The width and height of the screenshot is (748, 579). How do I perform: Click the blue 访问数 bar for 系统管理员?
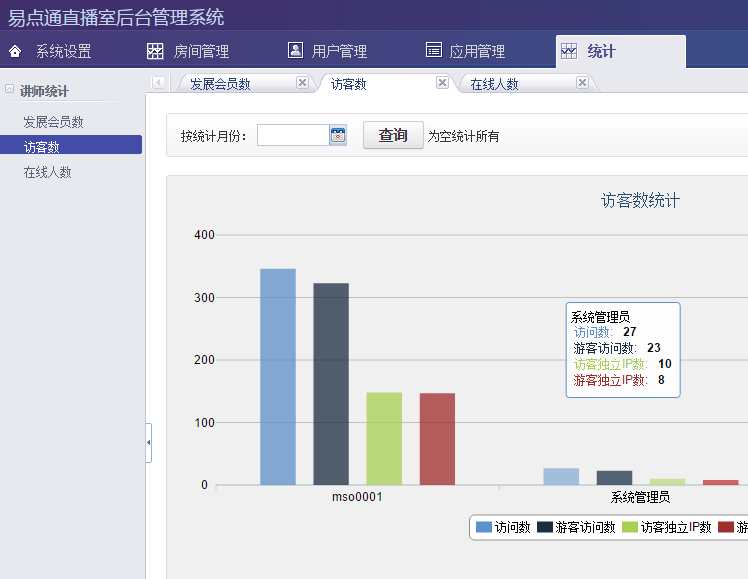click(561, 476)
